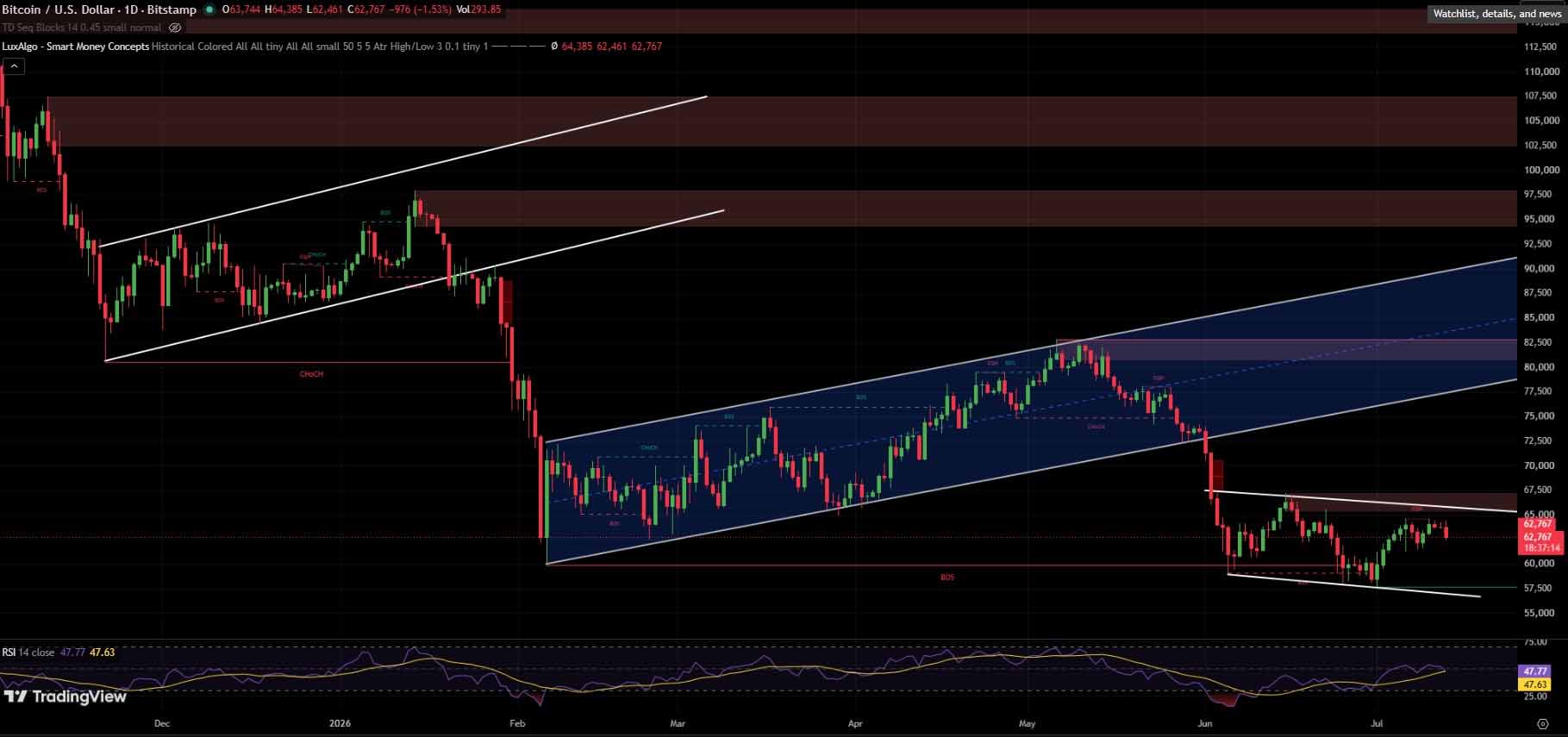This screenshot has height=737, width=1568.
Task: Click the 70,000 price scale label
Action: 1540,465
